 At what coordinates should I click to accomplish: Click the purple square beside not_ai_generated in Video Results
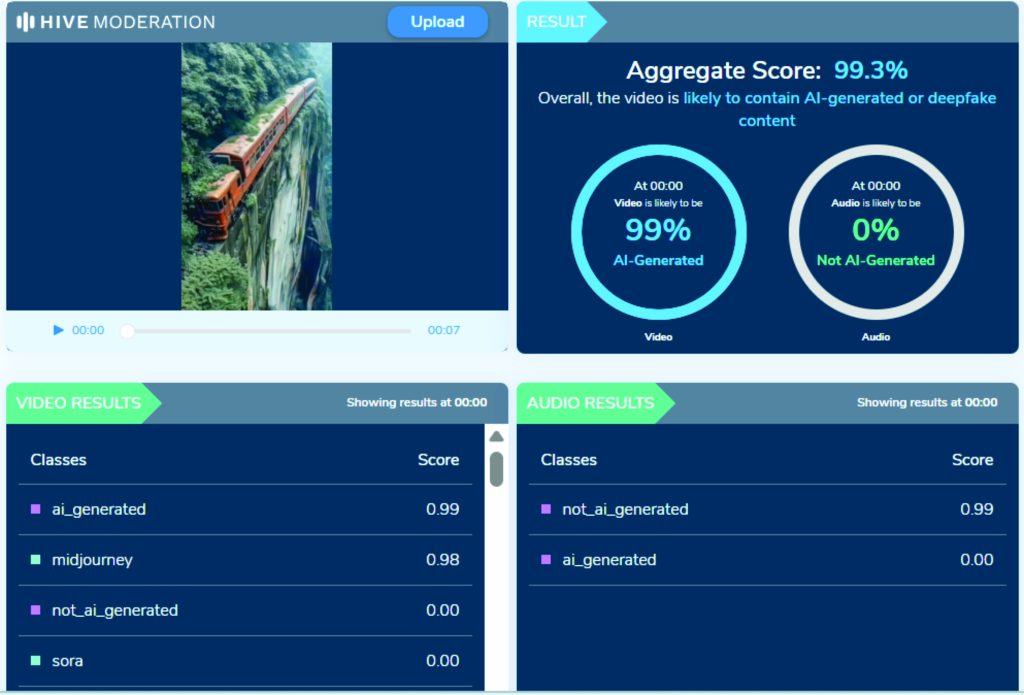(36, 610)
